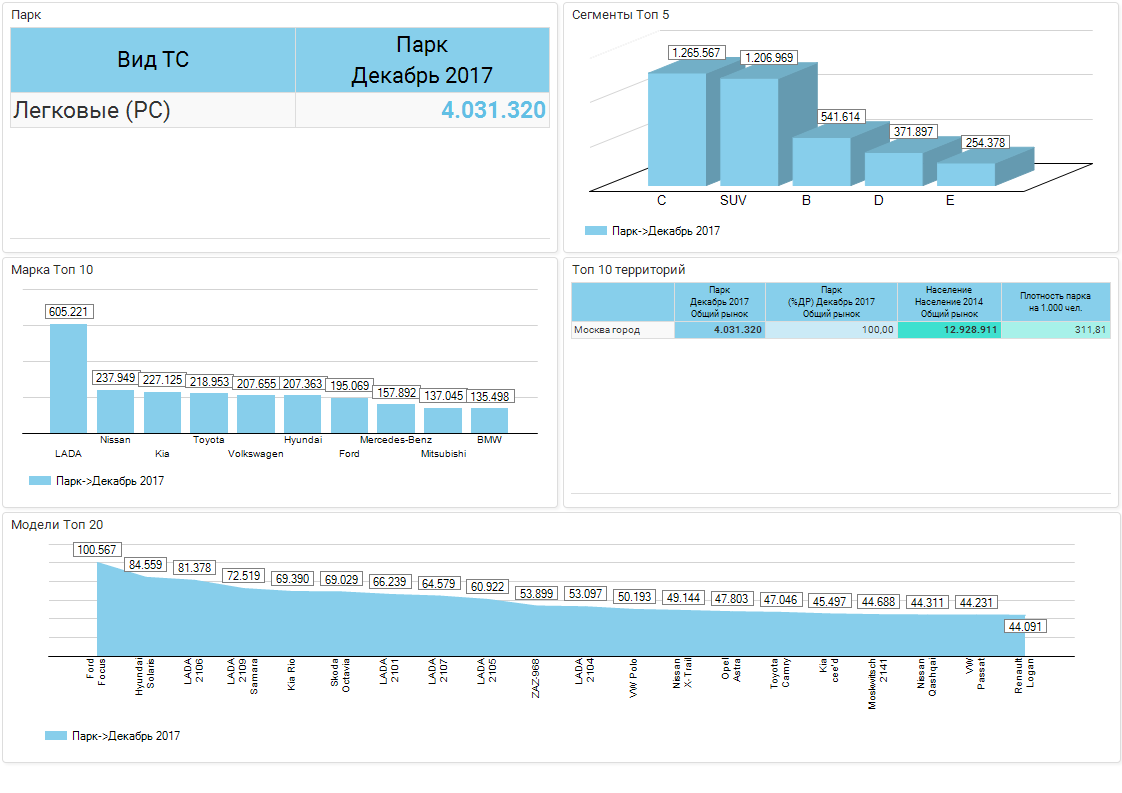Select the BMW bar in brand chart

[489, 419]
